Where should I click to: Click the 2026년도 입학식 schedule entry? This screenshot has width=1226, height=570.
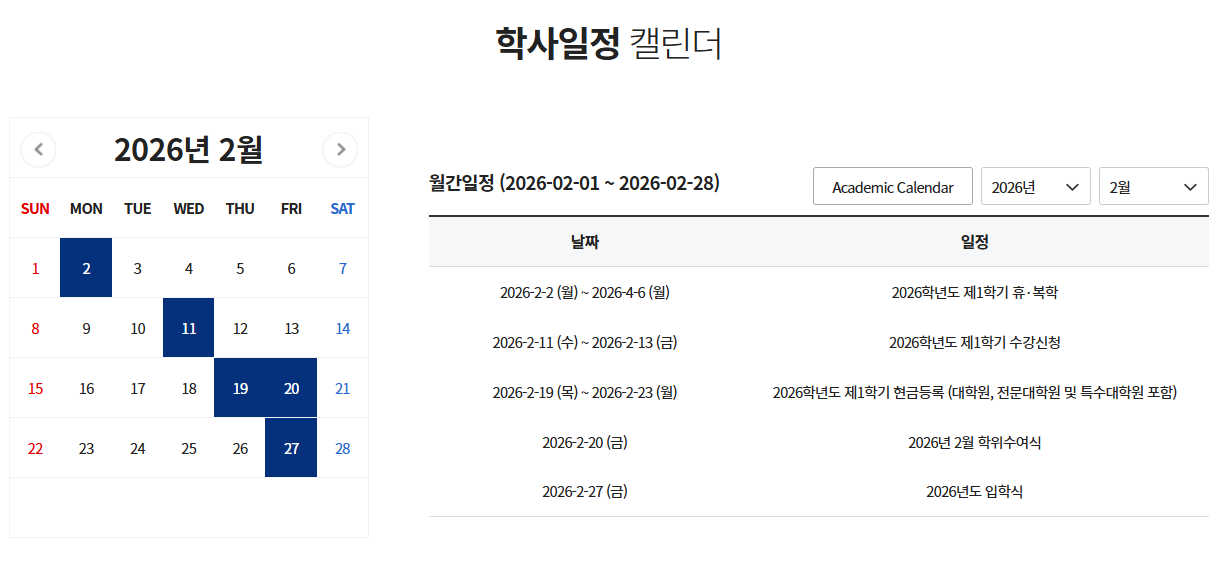tap(974, 492)
